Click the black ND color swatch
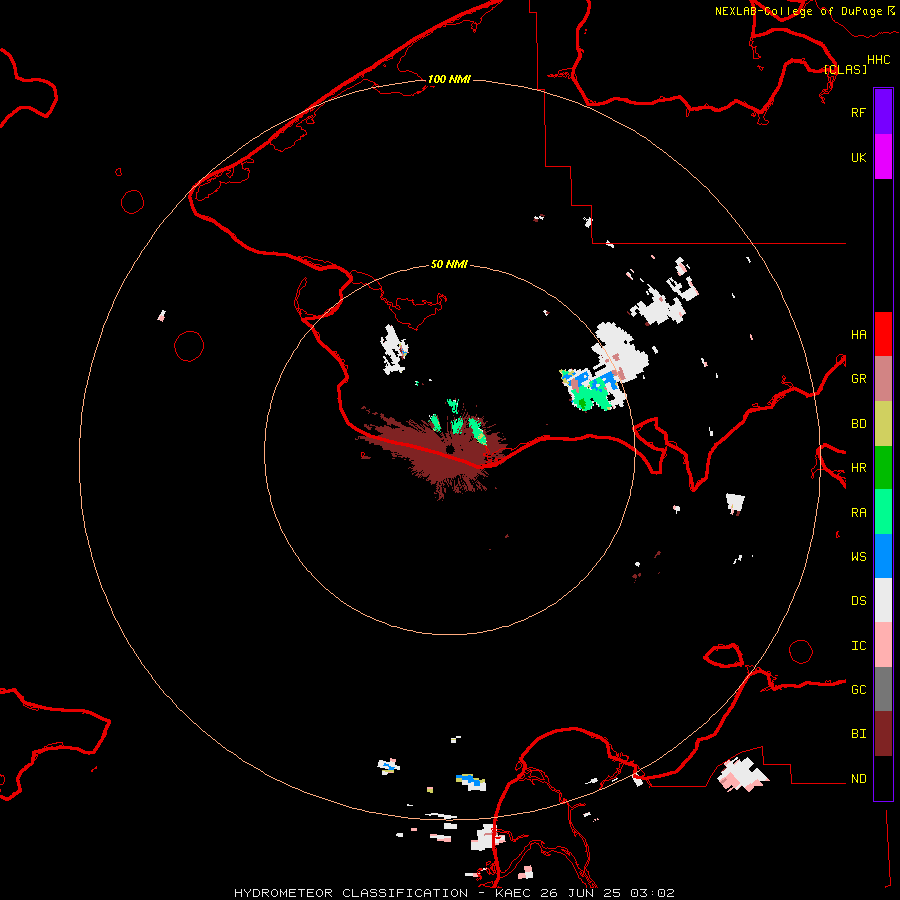900x900 pixels. 883,778
